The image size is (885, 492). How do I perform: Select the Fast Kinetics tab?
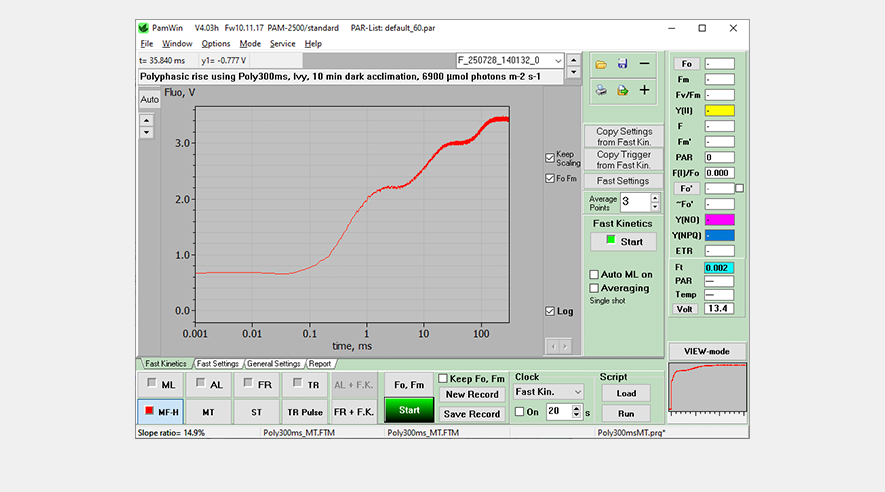click(x=165, y=364)
